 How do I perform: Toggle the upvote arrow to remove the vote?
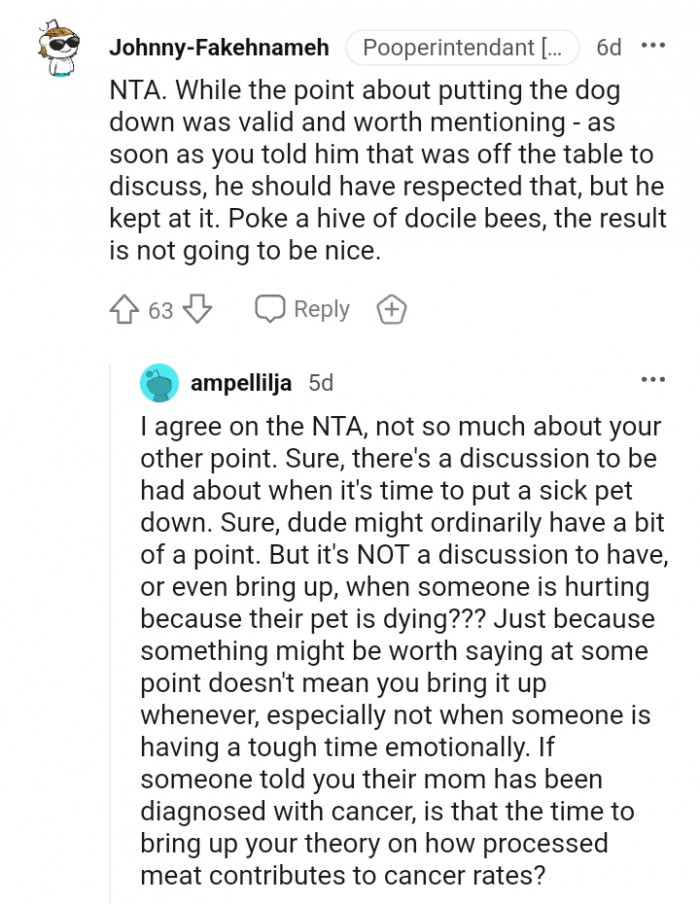(123, 310)
